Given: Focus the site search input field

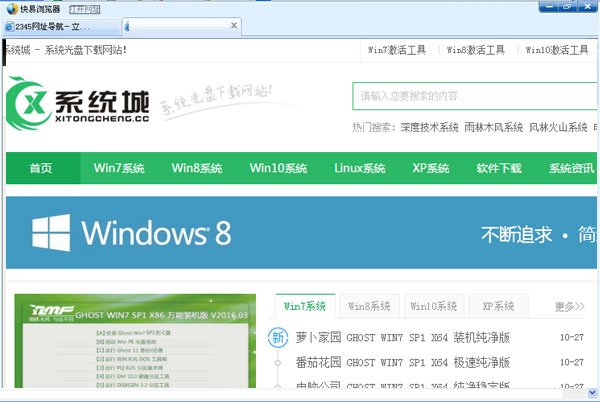Looking at the screenshot, I should pos(474,96).
